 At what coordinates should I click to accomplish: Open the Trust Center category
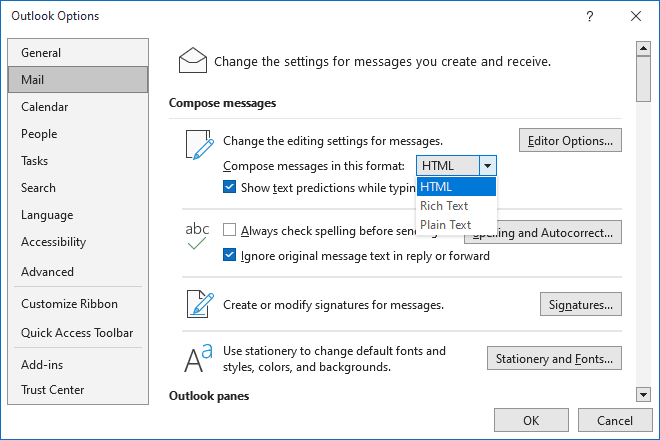coord(78,389)
